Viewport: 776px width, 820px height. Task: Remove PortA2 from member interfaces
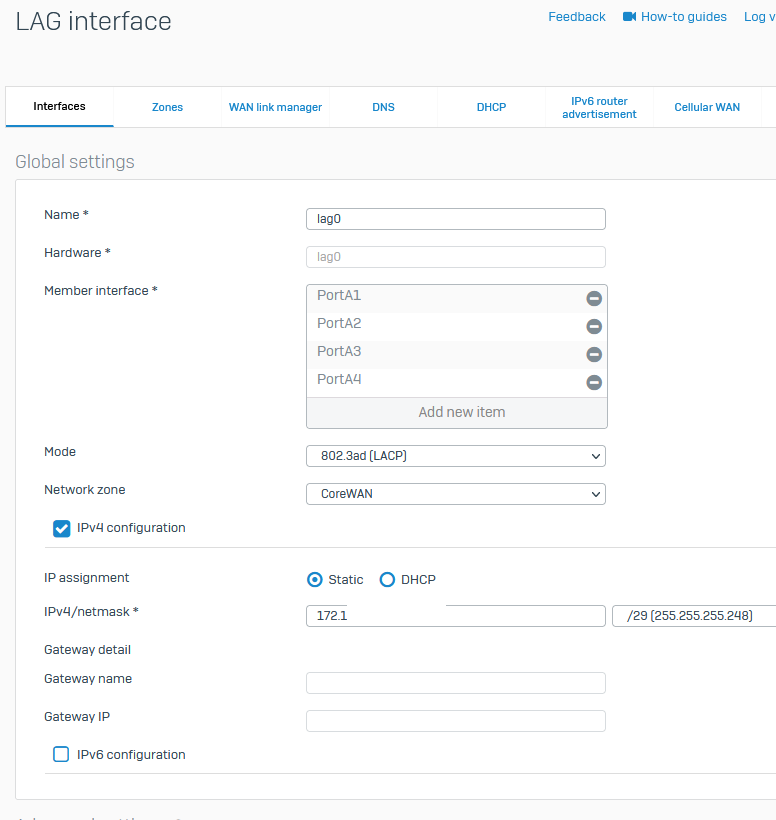[x=594, y=326]
